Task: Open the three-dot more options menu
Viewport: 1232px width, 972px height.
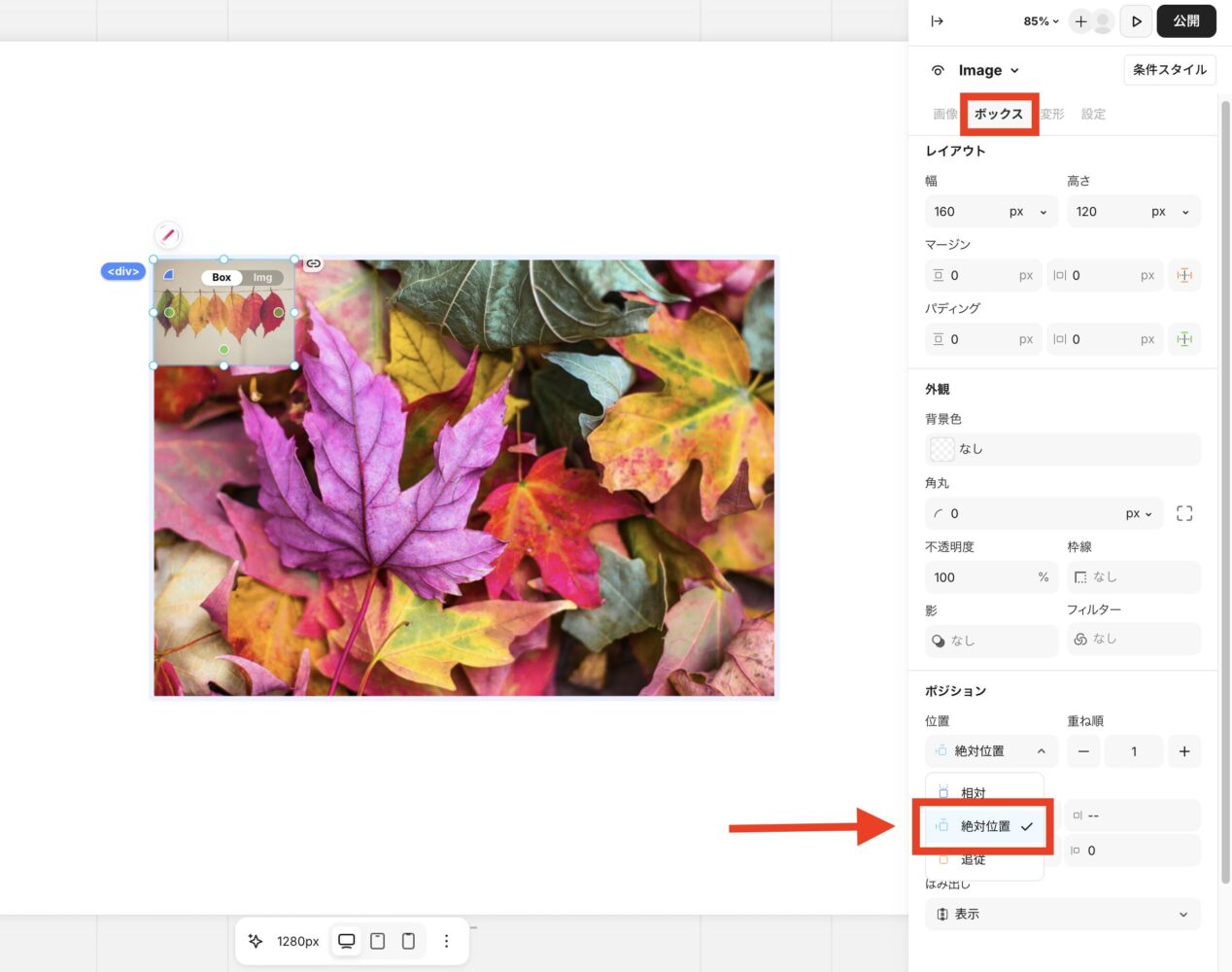Action: [446, 941]
